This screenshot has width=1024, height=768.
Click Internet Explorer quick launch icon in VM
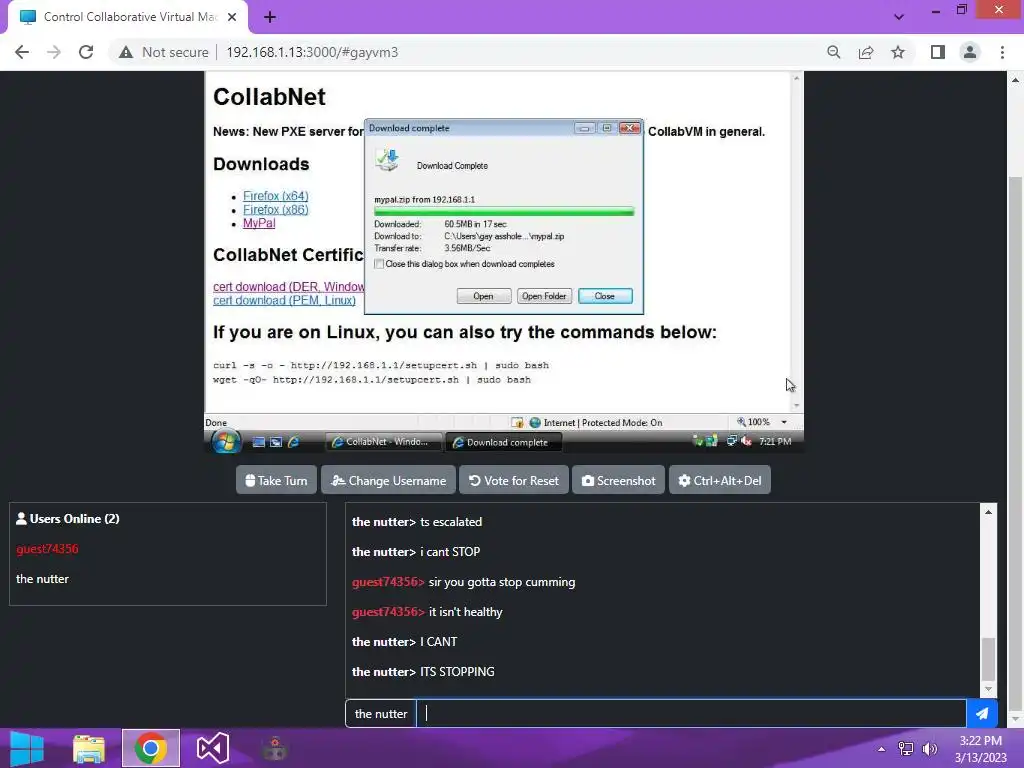(294, 442)
